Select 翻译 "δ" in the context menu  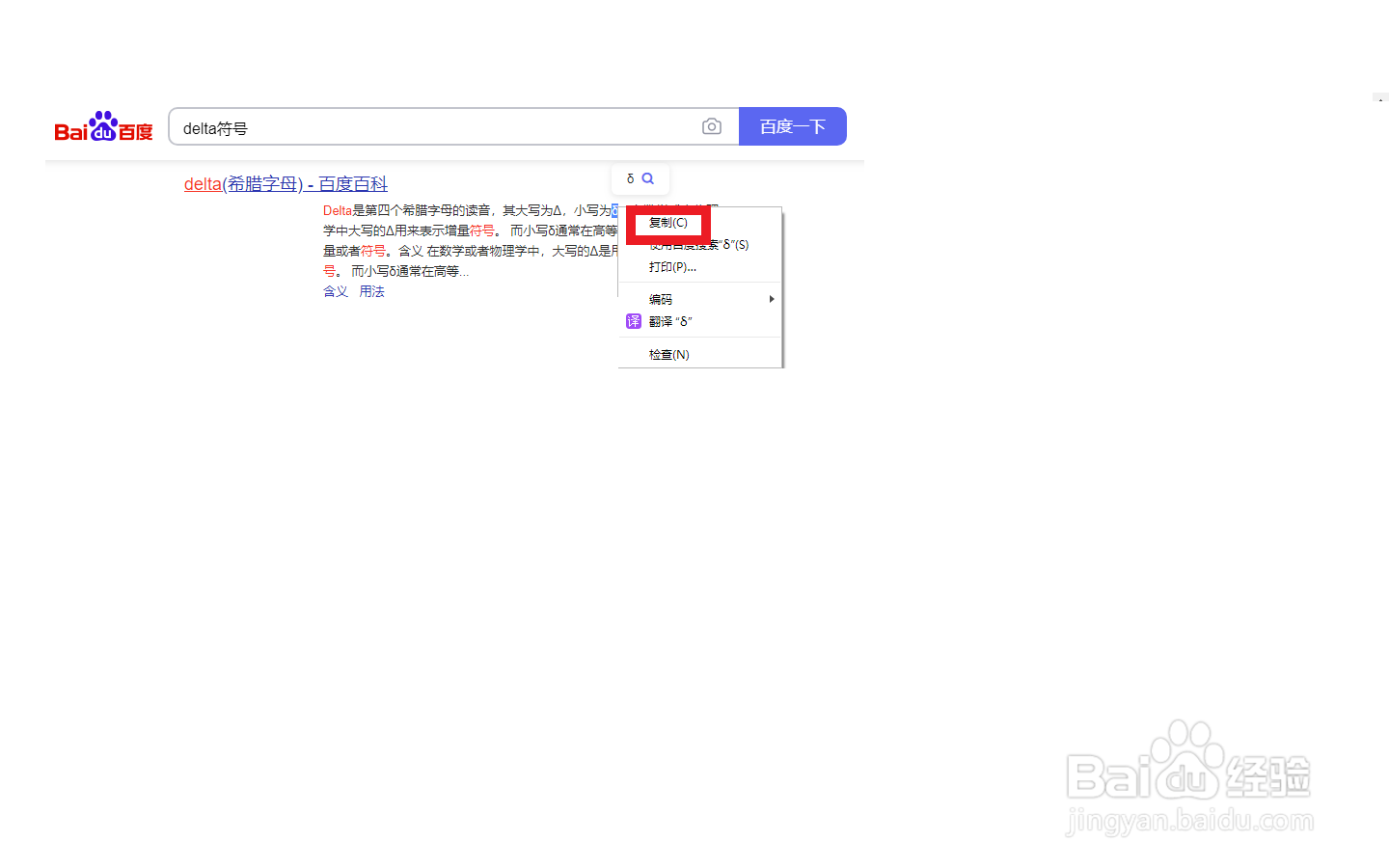point(670,321)
